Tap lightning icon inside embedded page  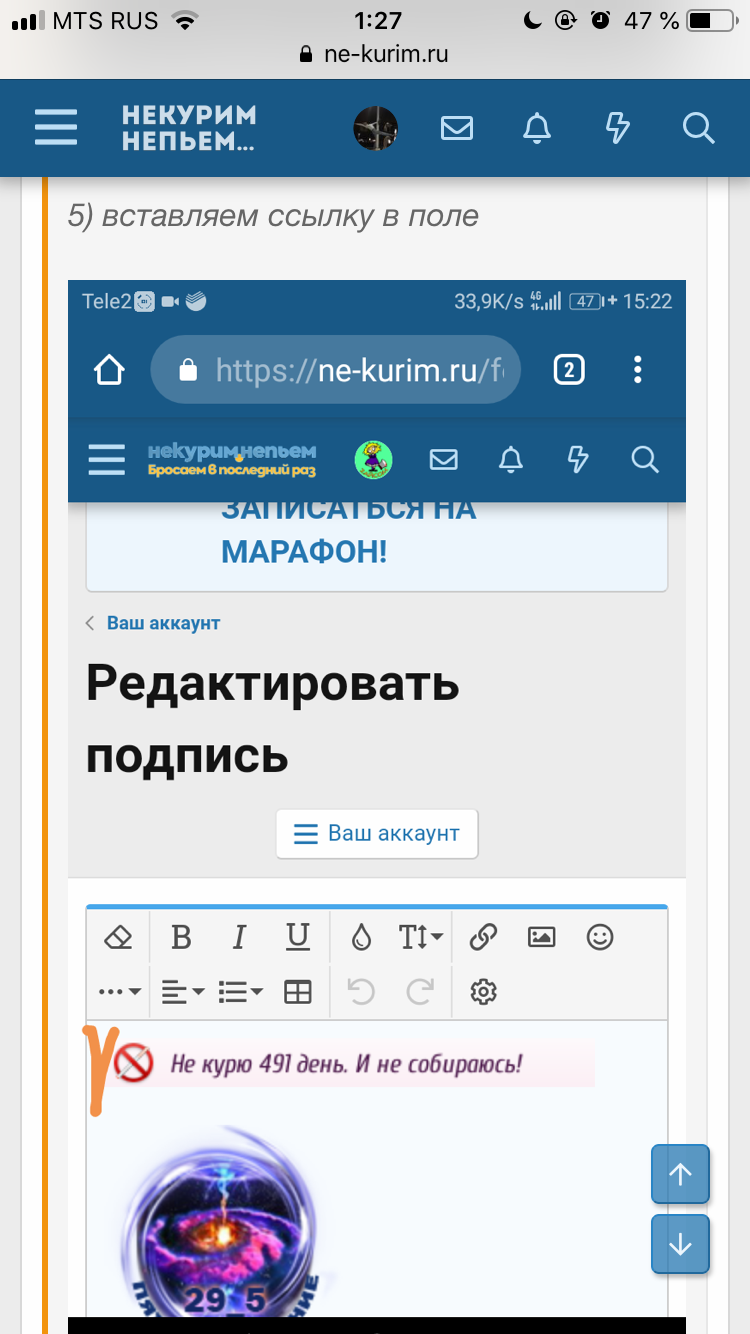578,459
